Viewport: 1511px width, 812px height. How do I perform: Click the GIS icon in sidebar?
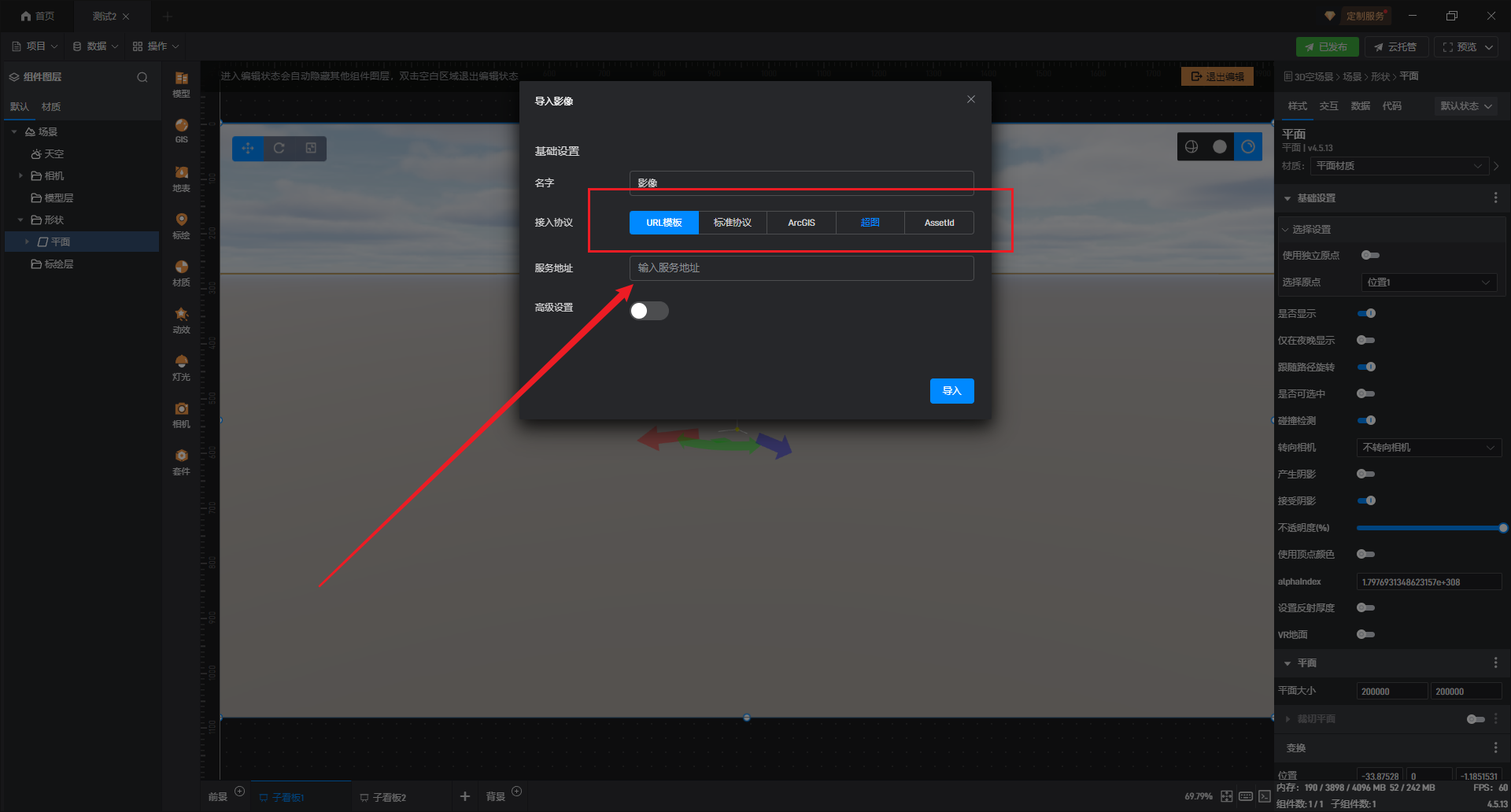pyautogui.click(x=181, y=130)
